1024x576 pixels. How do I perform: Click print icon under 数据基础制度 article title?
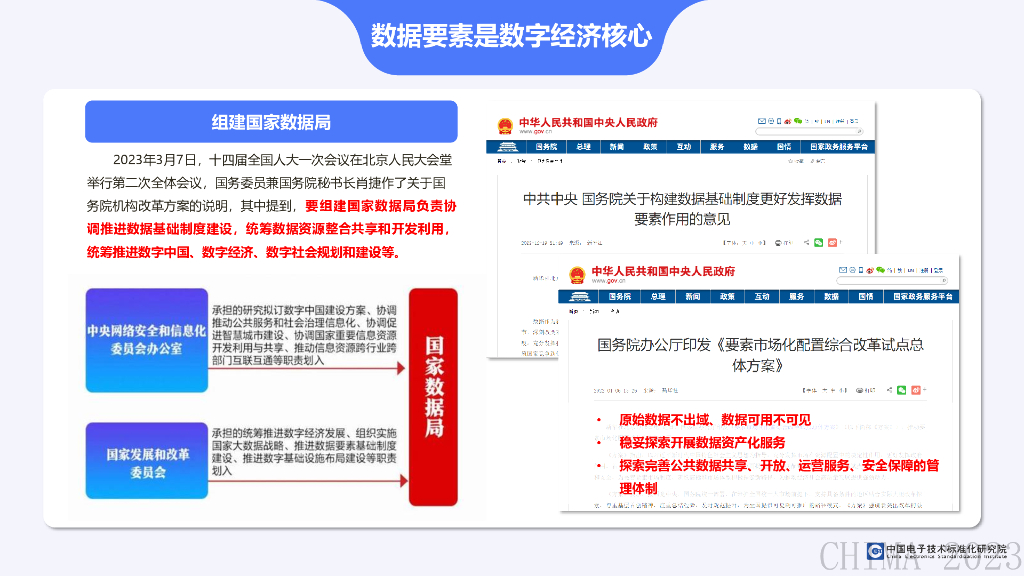778,243
